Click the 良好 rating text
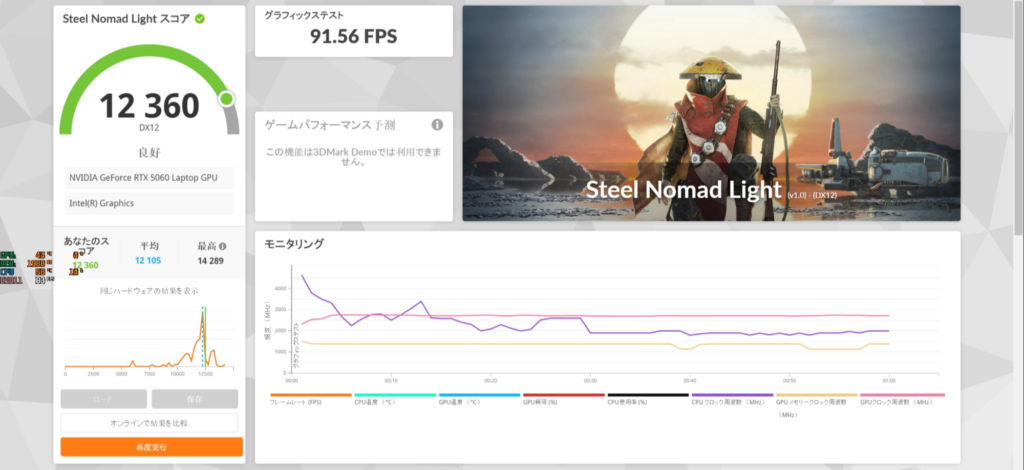Viewport: 1024px width, 470px height. coord(150,153)
